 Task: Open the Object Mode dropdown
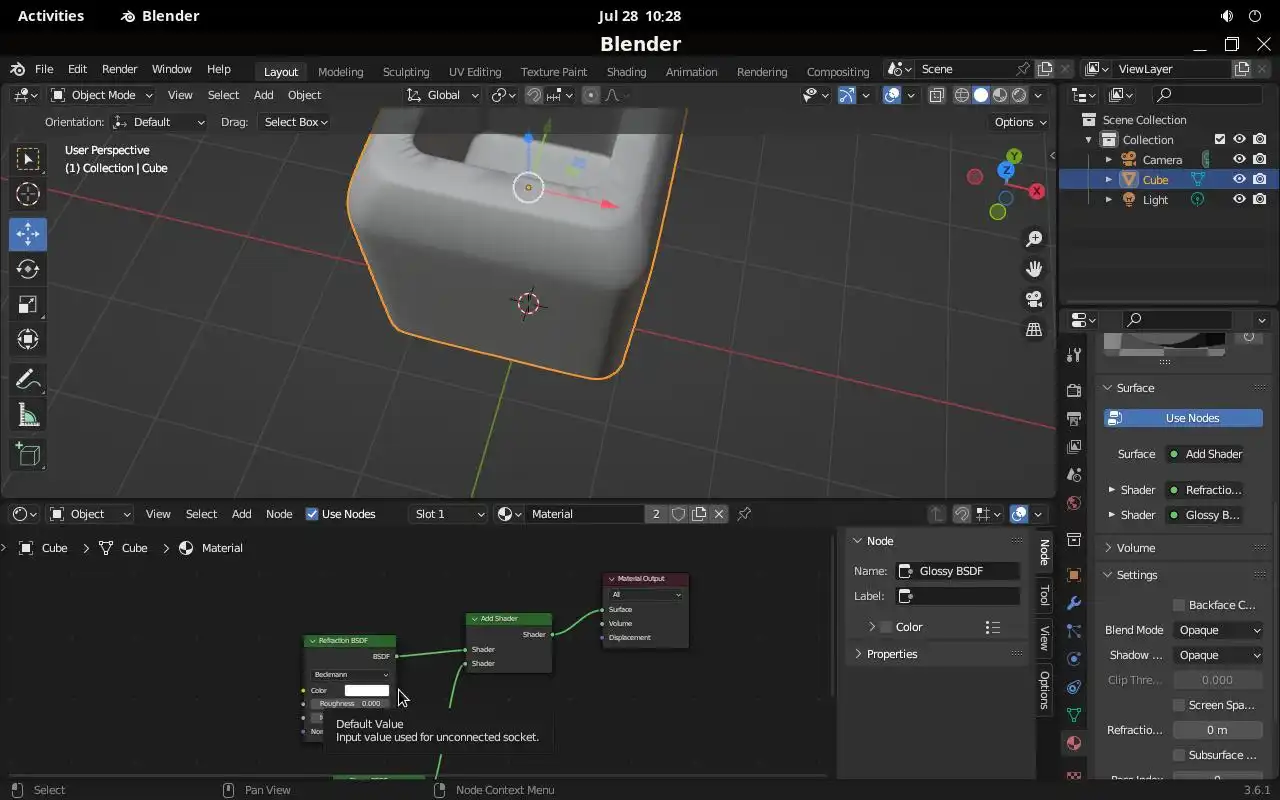pos(101,95)
